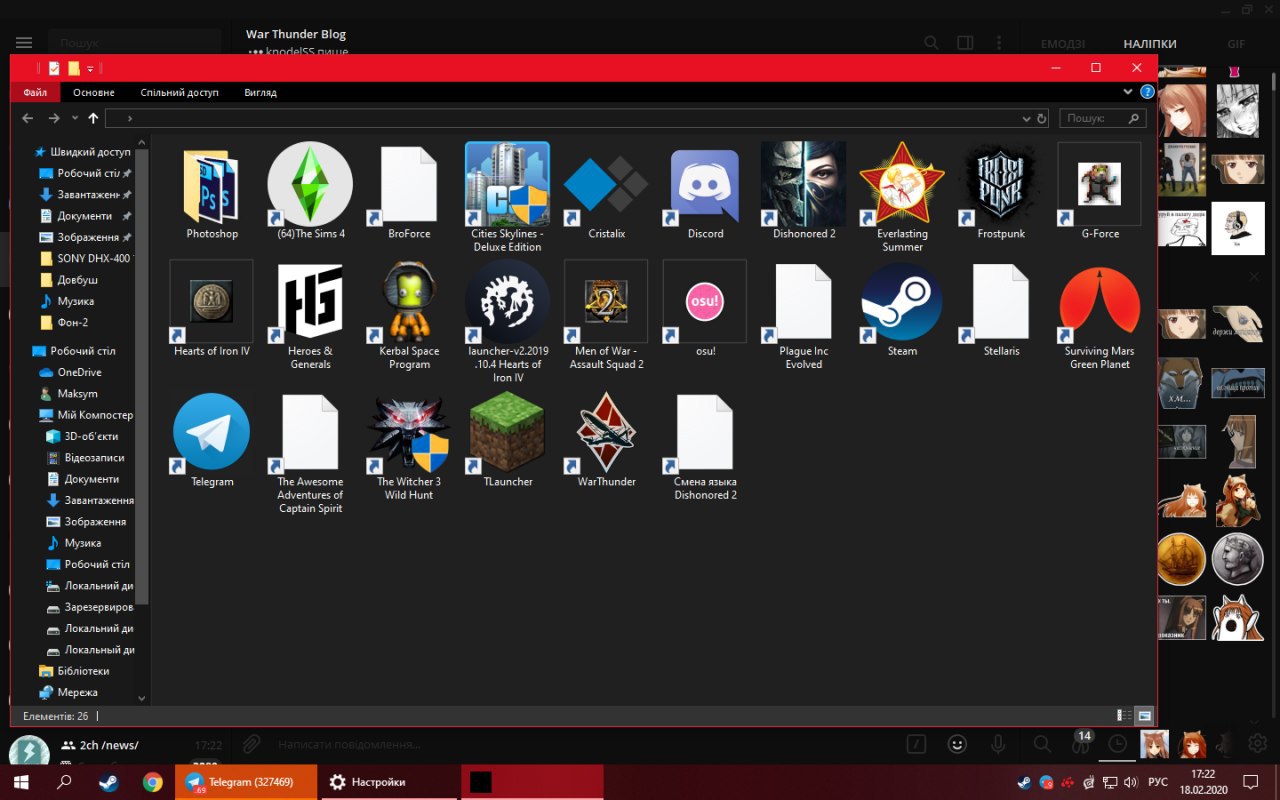Select Мій Компютер in navigation pane

pos(86,415)
